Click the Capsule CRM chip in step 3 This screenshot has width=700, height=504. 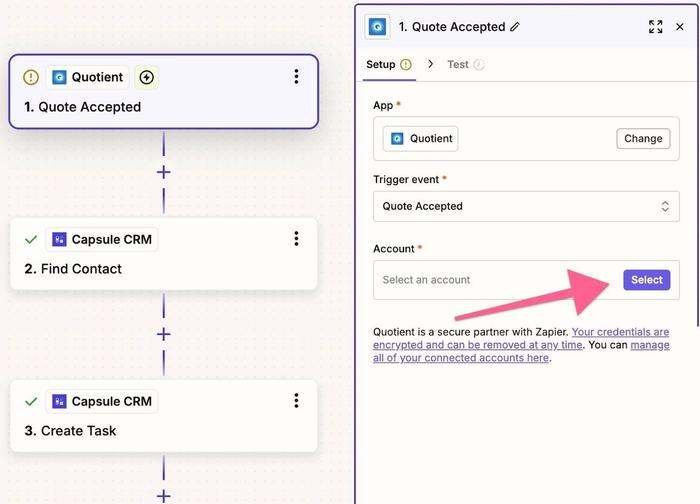102,401
